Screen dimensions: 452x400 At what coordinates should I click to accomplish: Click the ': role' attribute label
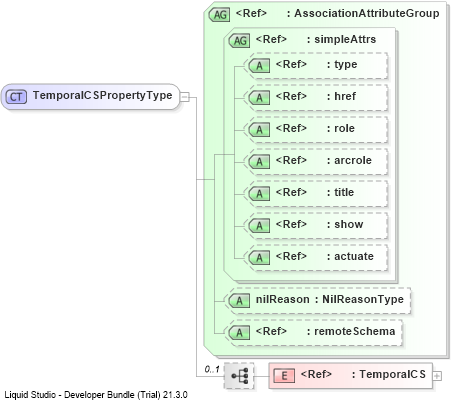(341, 128)
